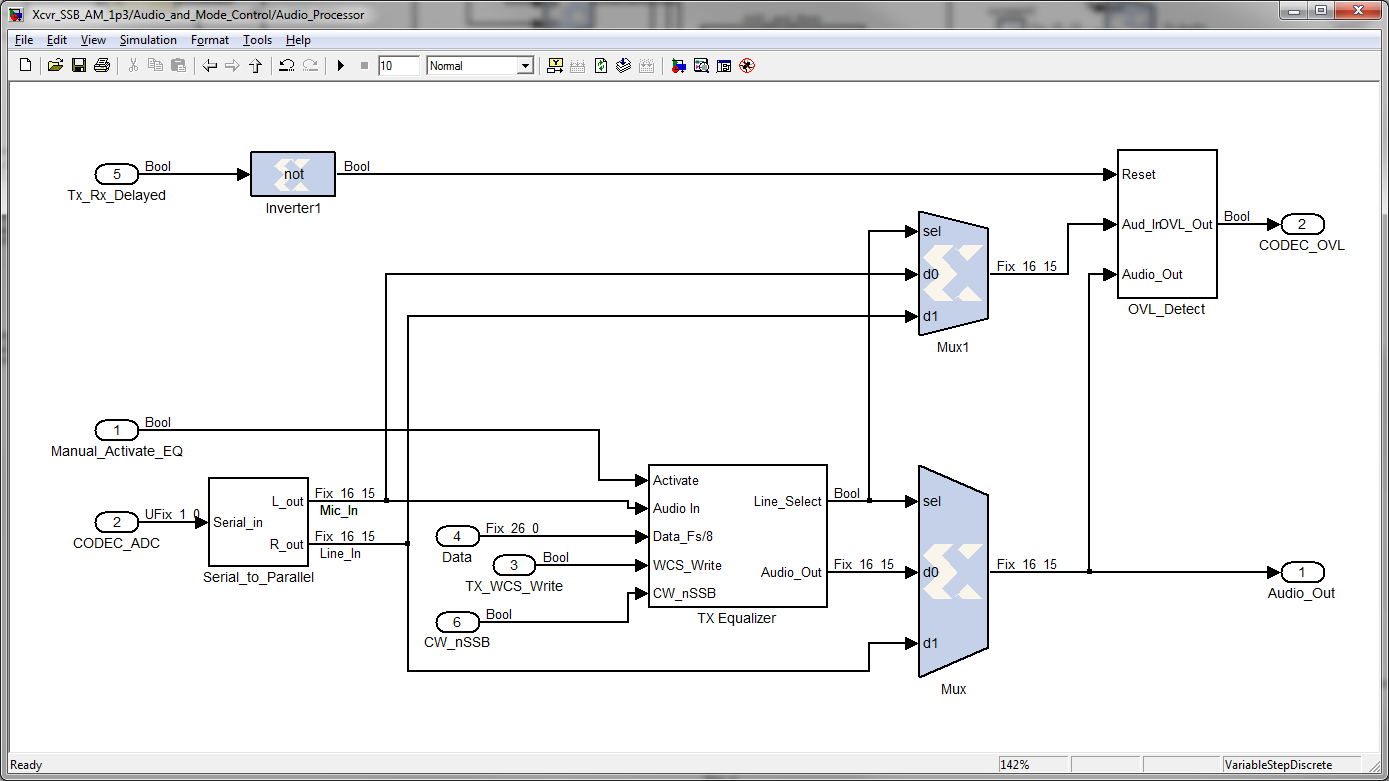The height and width of the screenshot is (781, 1389).
Task: Select the Inverter1 not block
Action: pyautogui.click(x=293, y=174)
